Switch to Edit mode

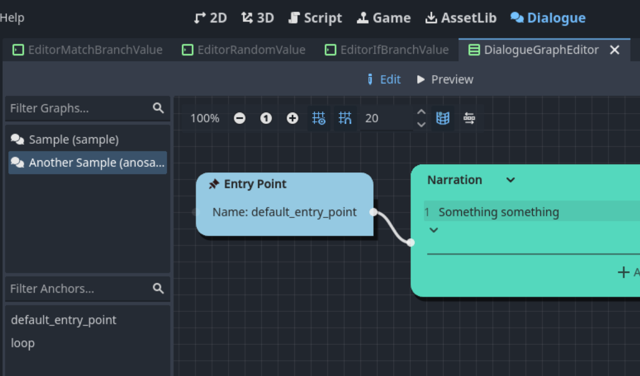pyautogui.click(x=384, y=79)
